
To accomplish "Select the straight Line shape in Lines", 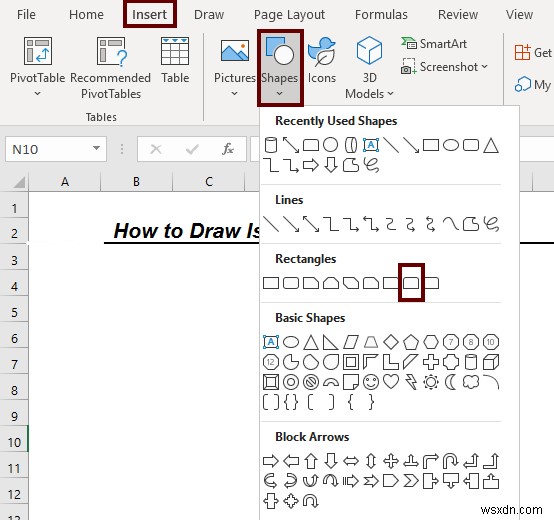I will 271,224.
